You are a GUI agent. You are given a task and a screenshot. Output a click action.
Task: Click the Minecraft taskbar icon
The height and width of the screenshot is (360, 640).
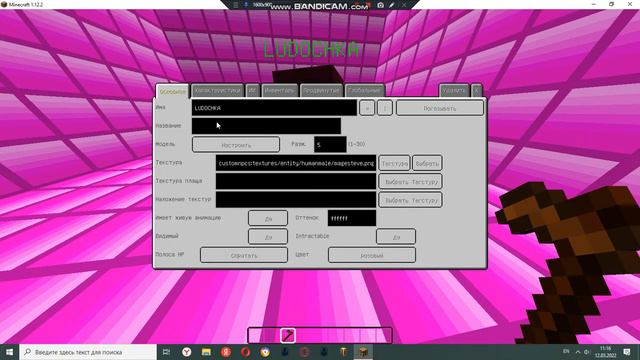click(363, 352)
